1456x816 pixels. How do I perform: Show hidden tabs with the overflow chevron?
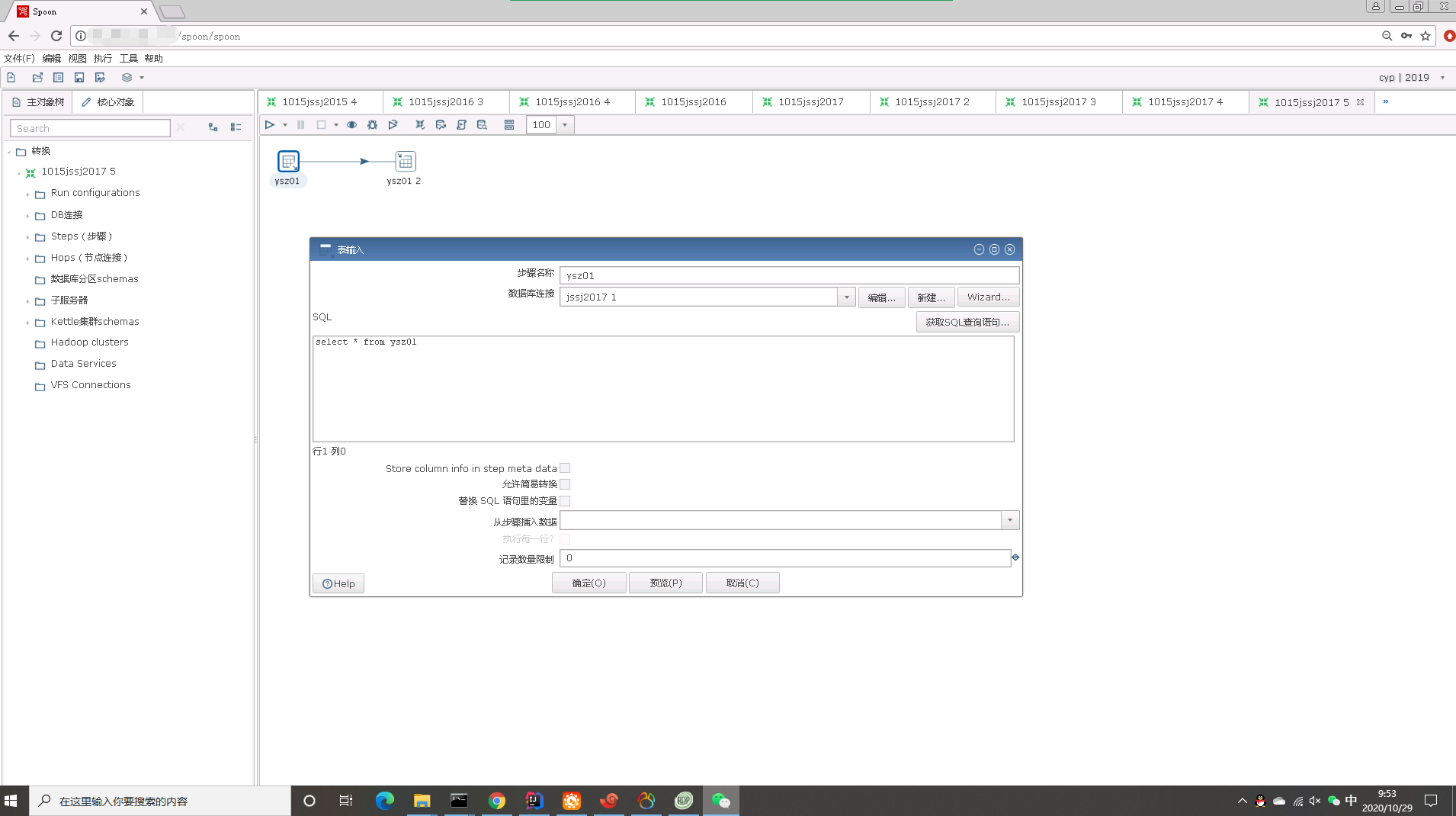click(1386, 101)
